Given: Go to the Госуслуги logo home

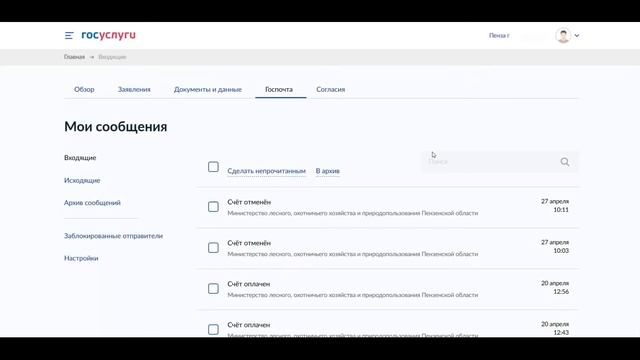Looking at the screenshot, I should coord(109,35).
